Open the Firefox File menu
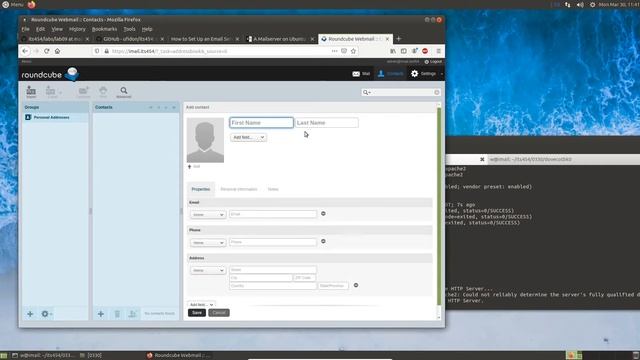This screenshot has width=640, height=360. [25, 29]
